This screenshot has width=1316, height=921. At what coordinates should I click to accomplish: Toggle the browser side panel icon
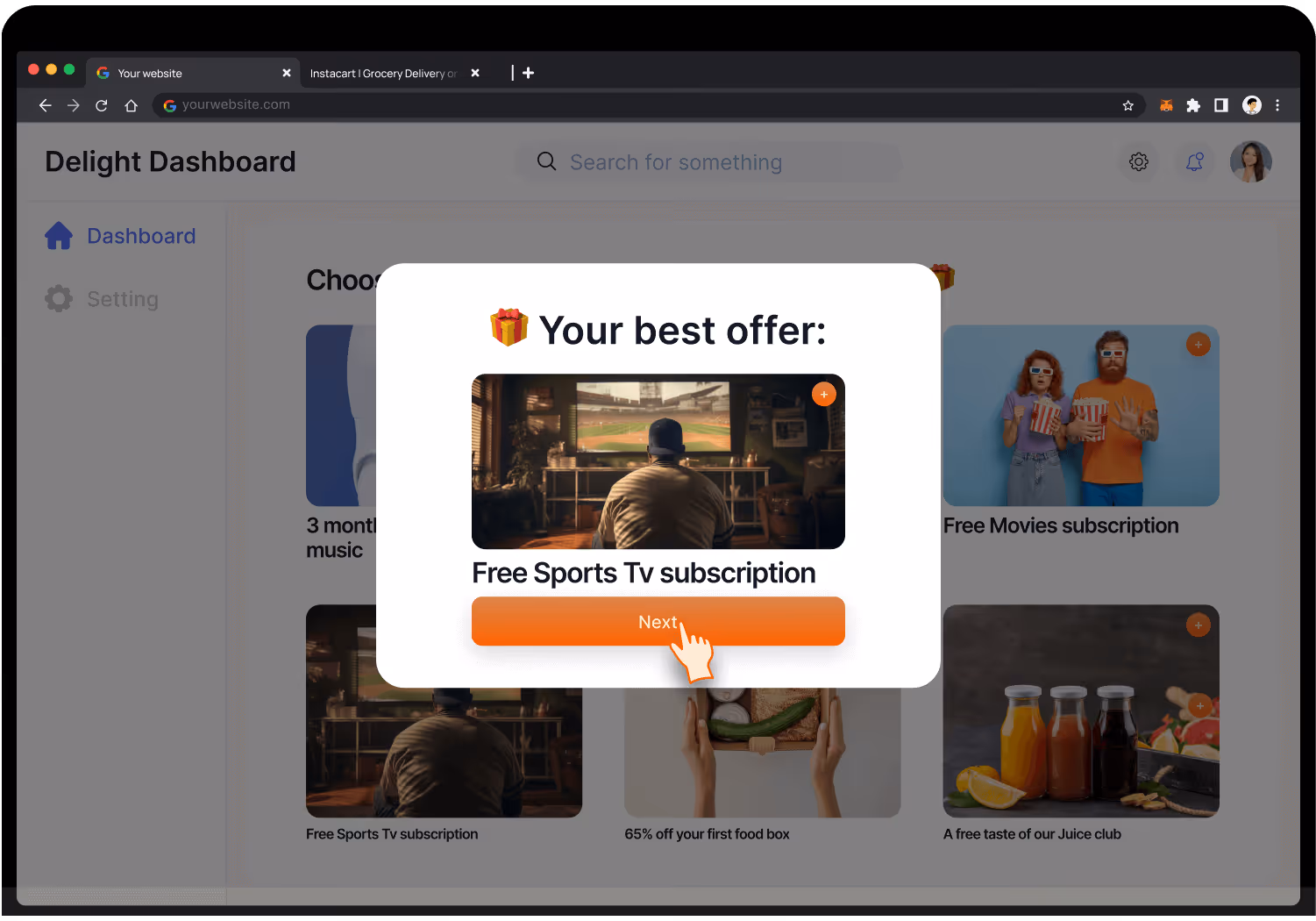click(1220, 105)
